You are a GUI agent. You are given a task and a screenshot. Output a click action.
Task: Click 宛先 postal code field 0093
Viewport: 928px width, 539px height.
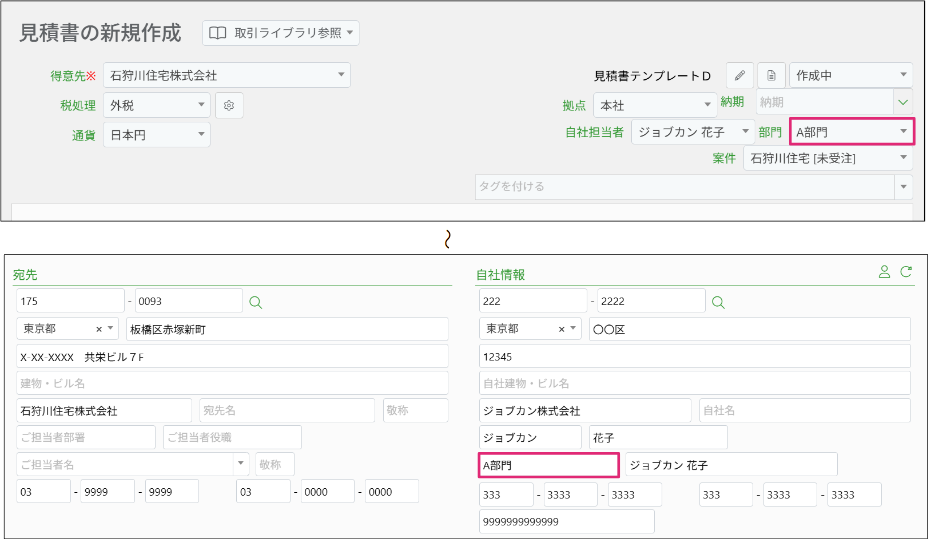click(189, 301)
